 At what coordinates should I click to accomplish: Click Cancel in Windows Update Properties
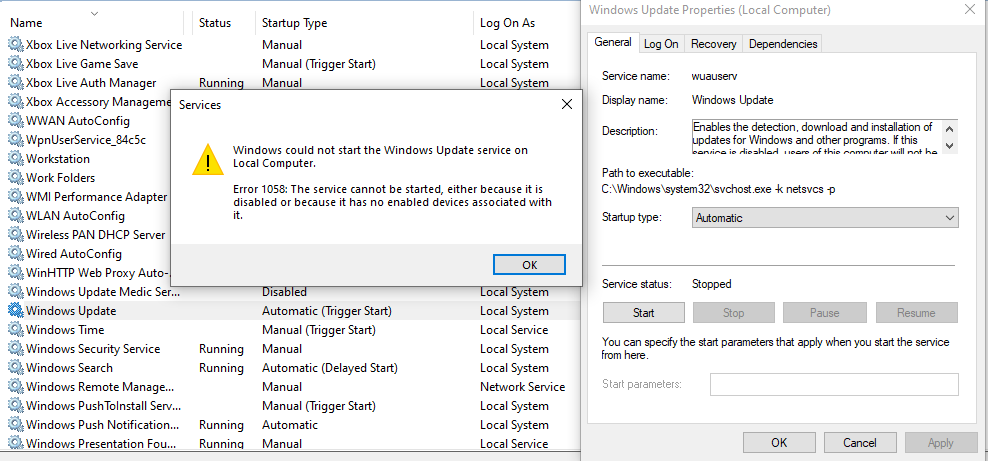pyautogui.click(x=859, y=443)
